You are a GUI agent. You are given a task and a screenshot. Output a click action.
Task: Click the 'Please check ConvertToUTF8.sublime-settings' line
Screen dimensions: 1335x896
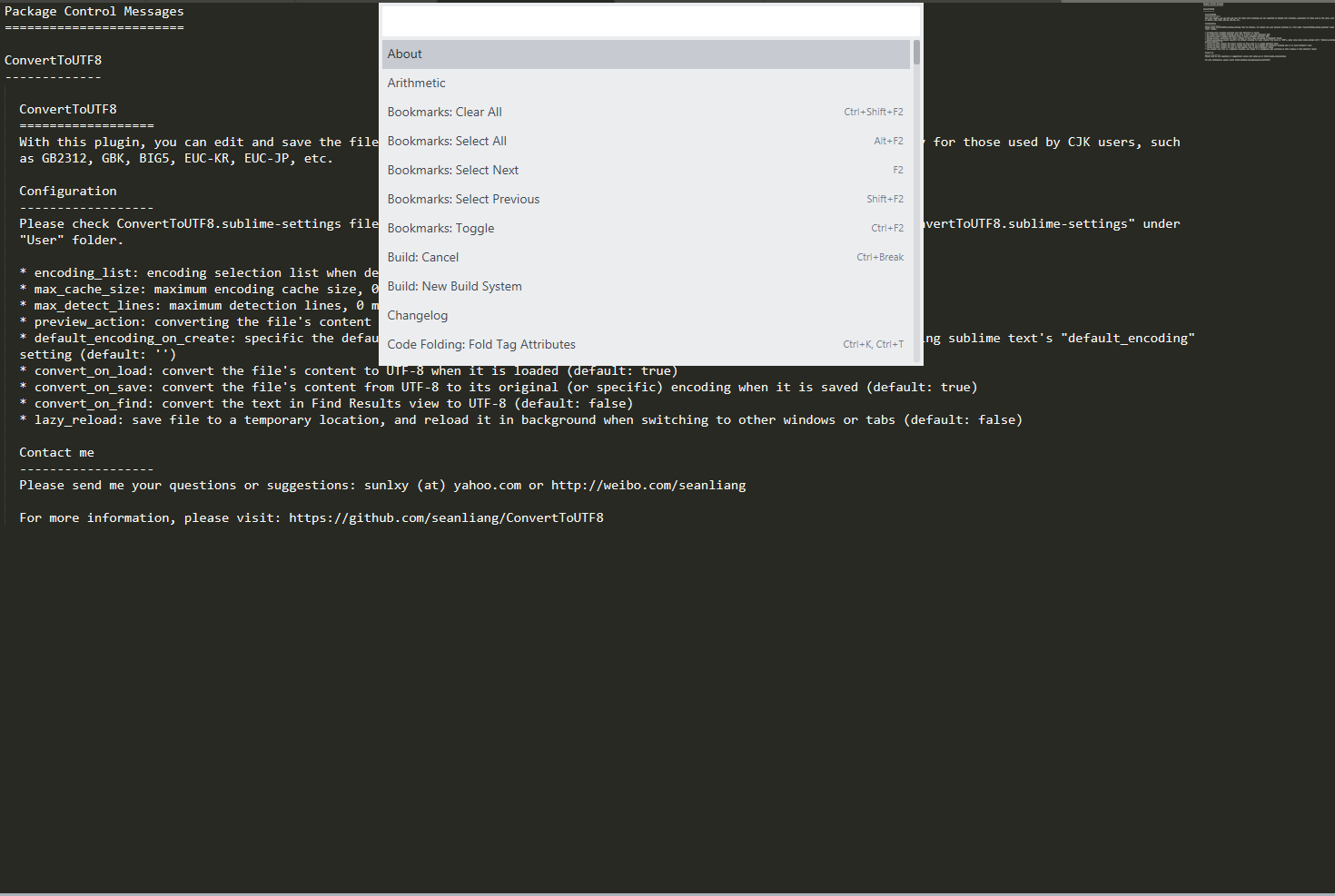click(x=199, y=224)
